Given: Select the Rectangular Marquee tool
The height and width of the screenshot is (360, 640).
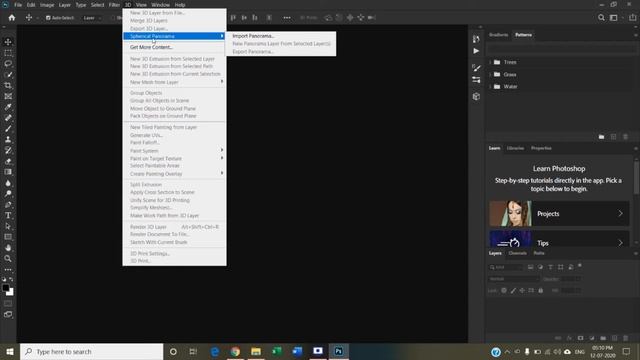Looking at the screenshot, I should [x=8, y=53].
